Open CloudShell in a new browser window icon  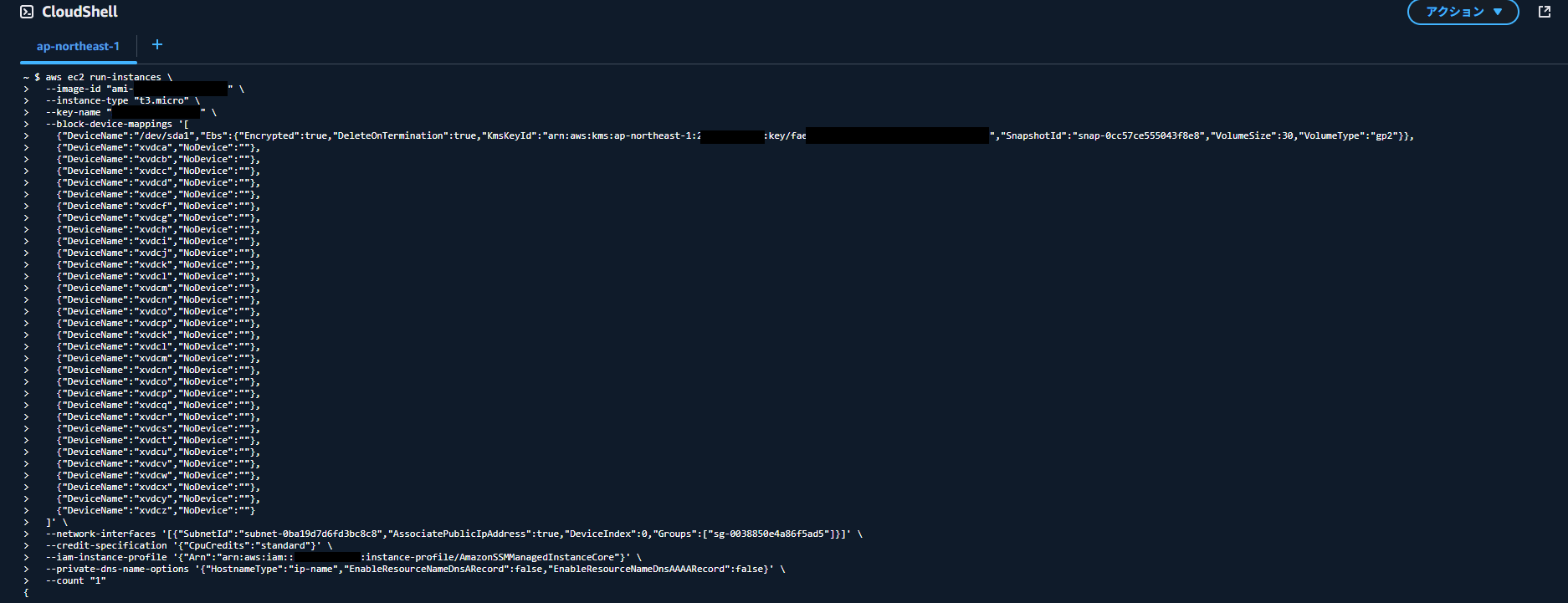pos(1545,12)
